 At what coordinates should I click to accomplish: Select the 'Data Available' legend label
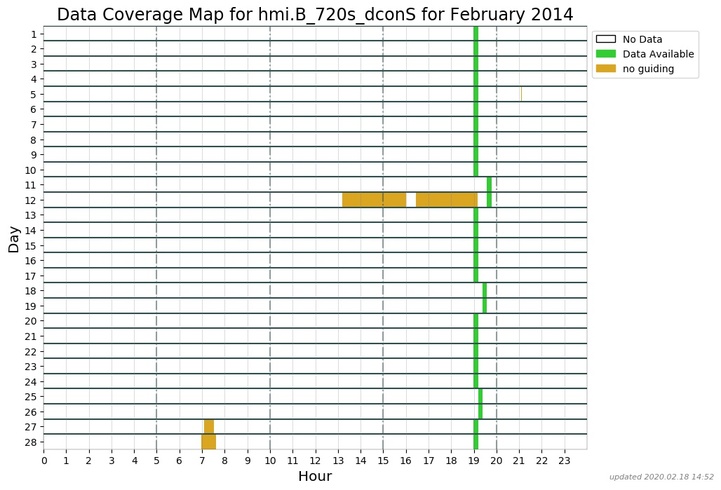click(658, 54)
